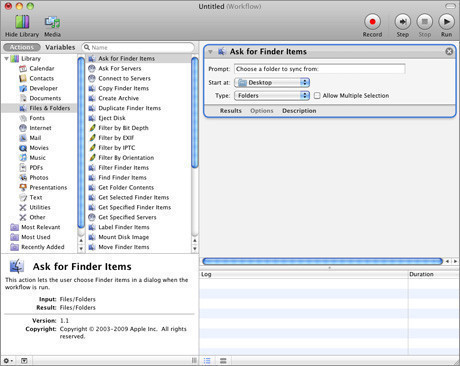Image resolution: width=460 pixels, height=366 pixels.
Task: Toggle the description pane button
Action: pyautogui.click(x=24, y=361)
